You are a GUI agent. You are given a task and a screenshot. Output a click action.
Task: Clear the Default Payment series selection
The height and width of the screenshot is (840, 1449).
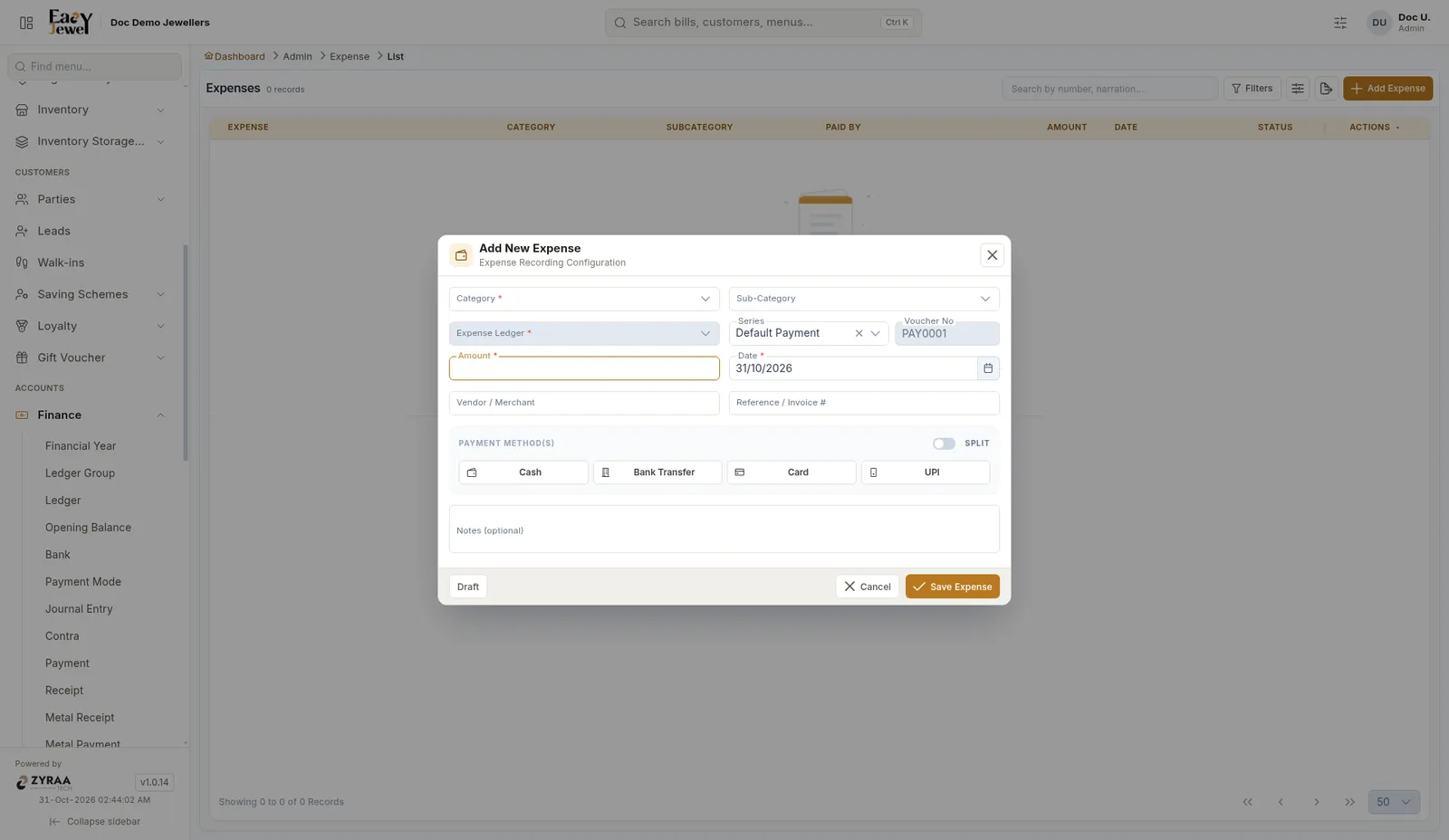point(859,334)
